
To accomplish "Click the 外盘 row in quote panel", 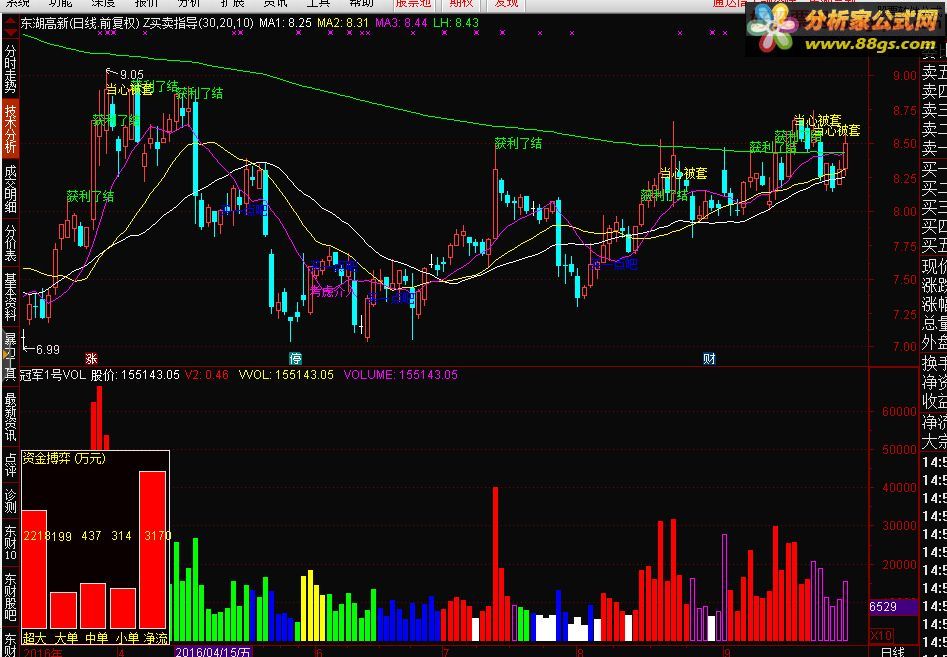I will coord(934,342).
